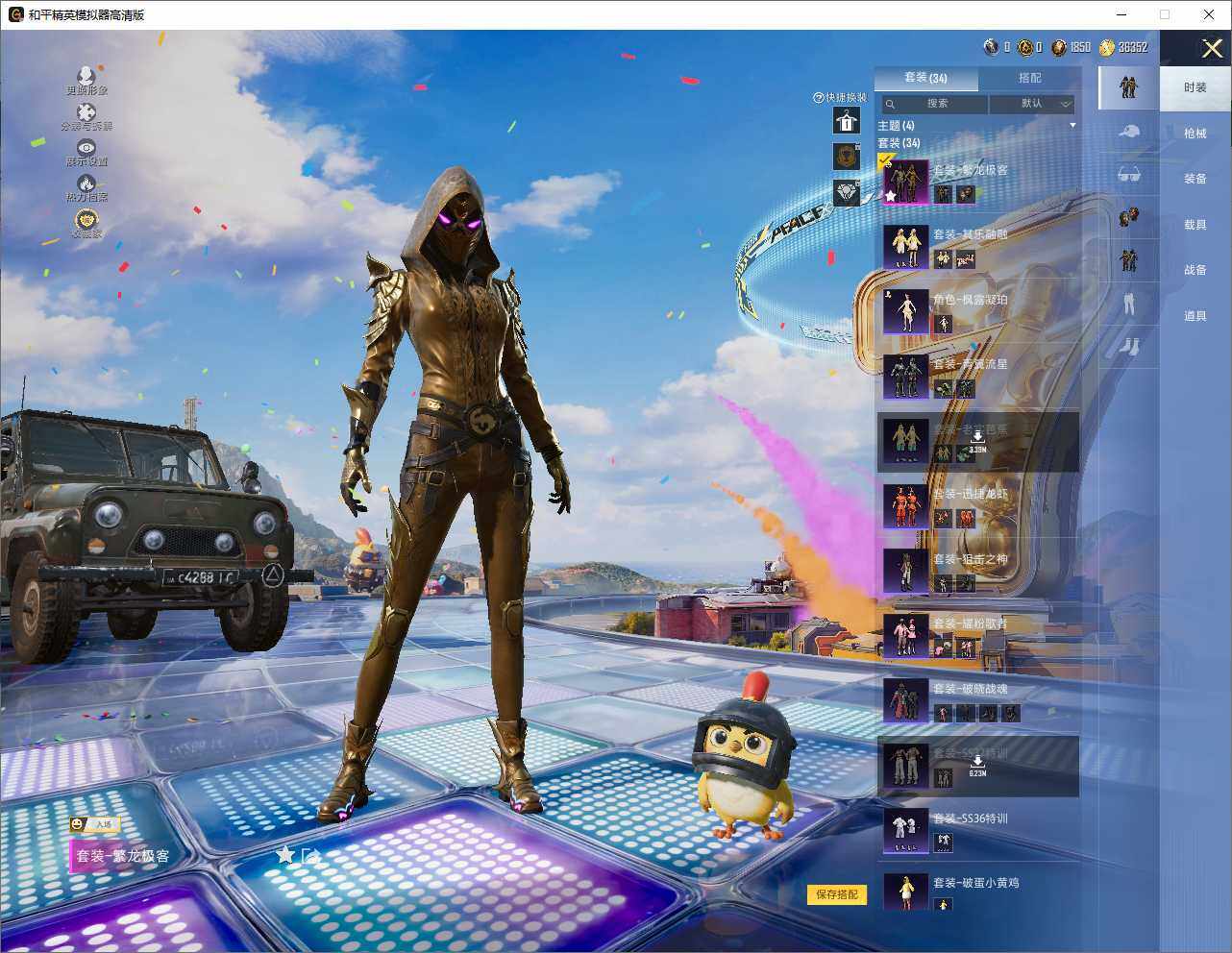
Task: Open the 热力档案 flame icon
Action: pyautogui.click(x=86, y=183)
